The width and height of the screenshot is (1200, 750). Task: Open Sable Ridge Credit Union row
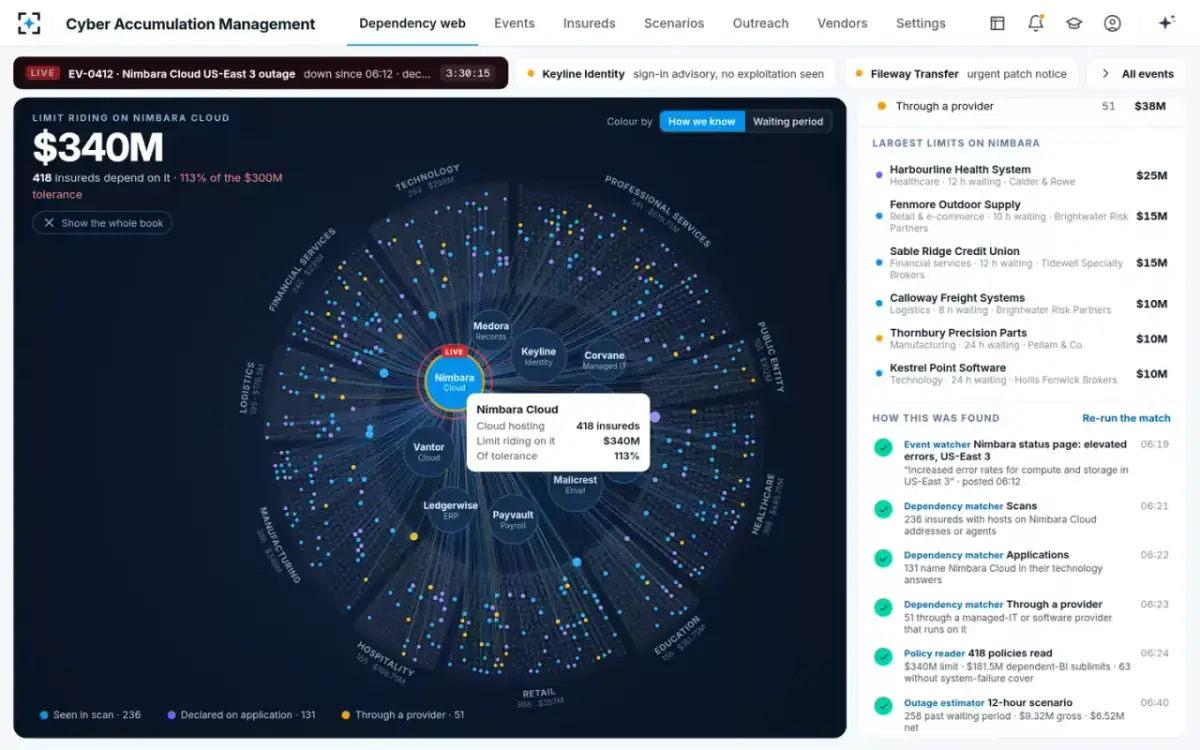(1020, 263)
